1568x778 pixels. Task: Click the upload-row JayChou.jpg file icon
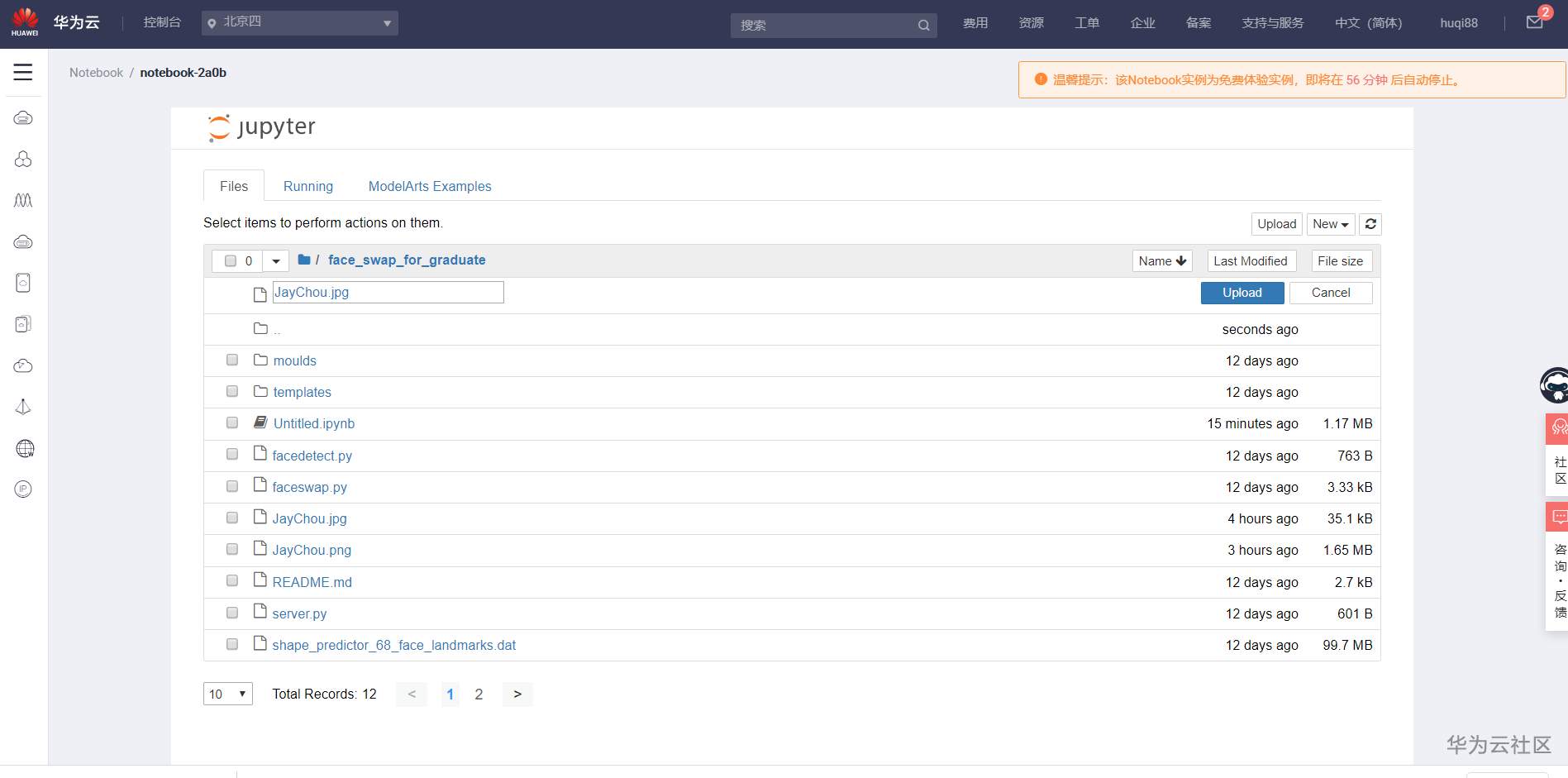tap(260, 294)
